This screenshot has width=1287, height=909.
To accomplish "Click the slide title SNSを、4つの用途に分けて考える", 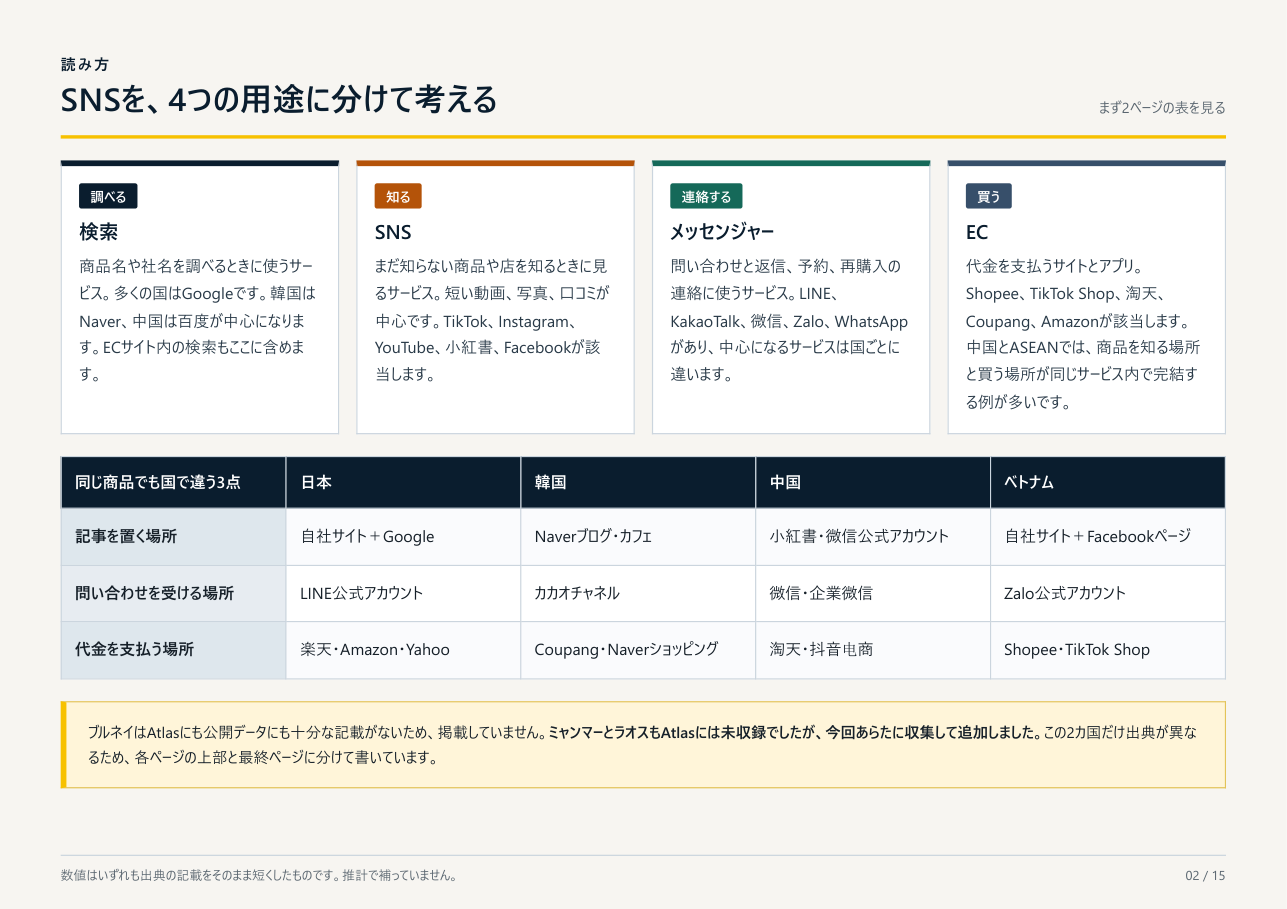I will 279,100.
